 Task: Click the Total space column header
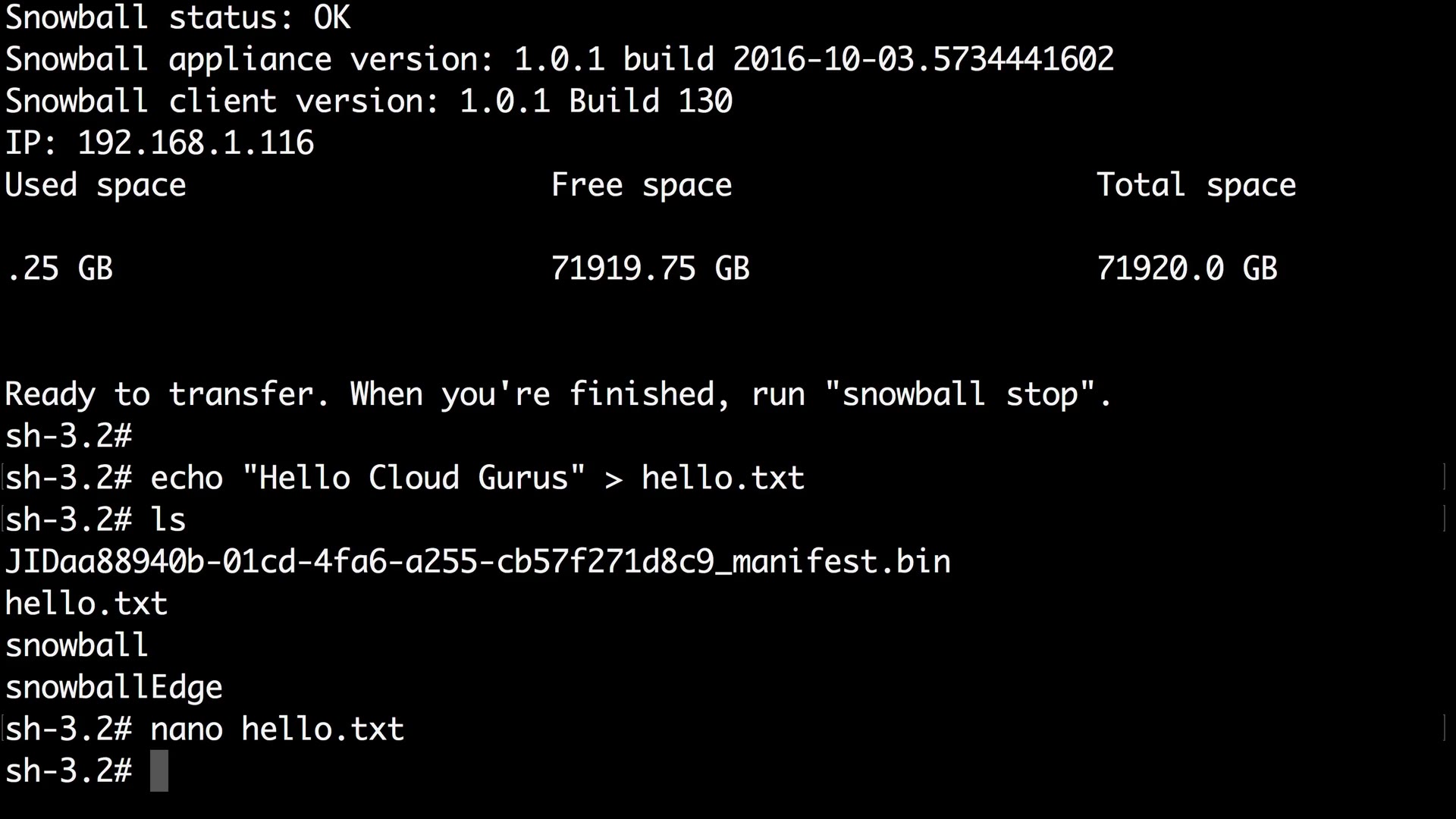tap(1196, 185)
